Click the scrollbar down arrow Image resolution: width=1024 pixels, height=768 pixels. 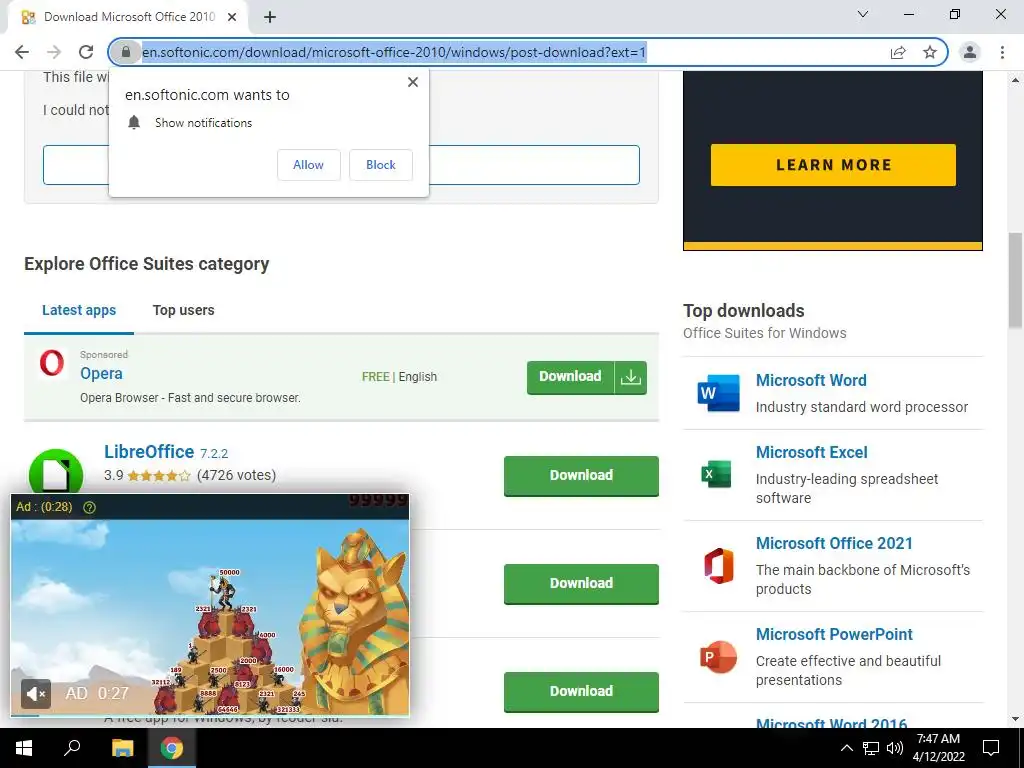[1015, 719]
